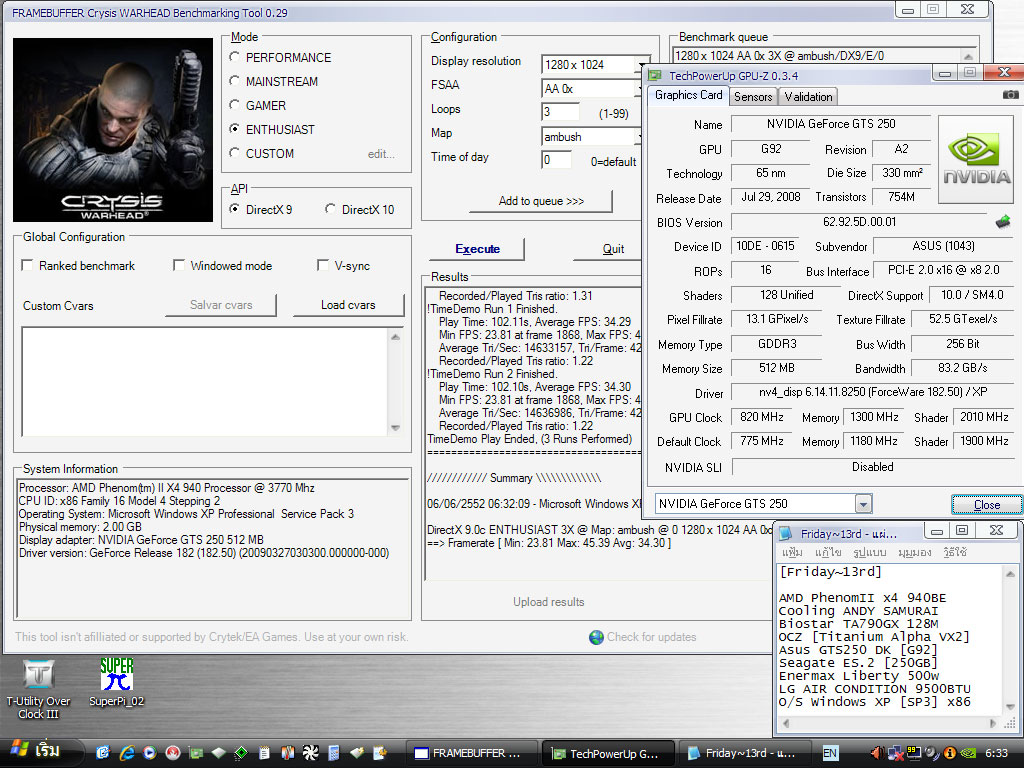Click the BIOS save chip icon in GPU-Z
Image resolution: width=1024 pixels, height=768 pixels.
point(1002,222)
